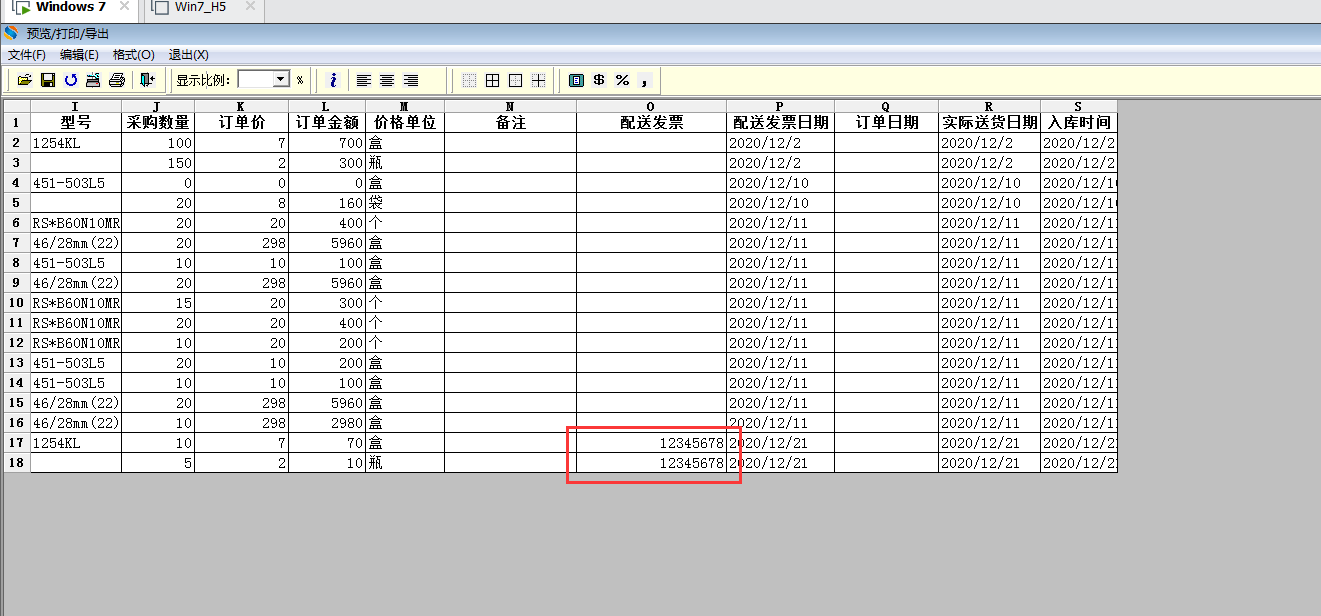Apply inner cross border icon

[x=538, y=80]
